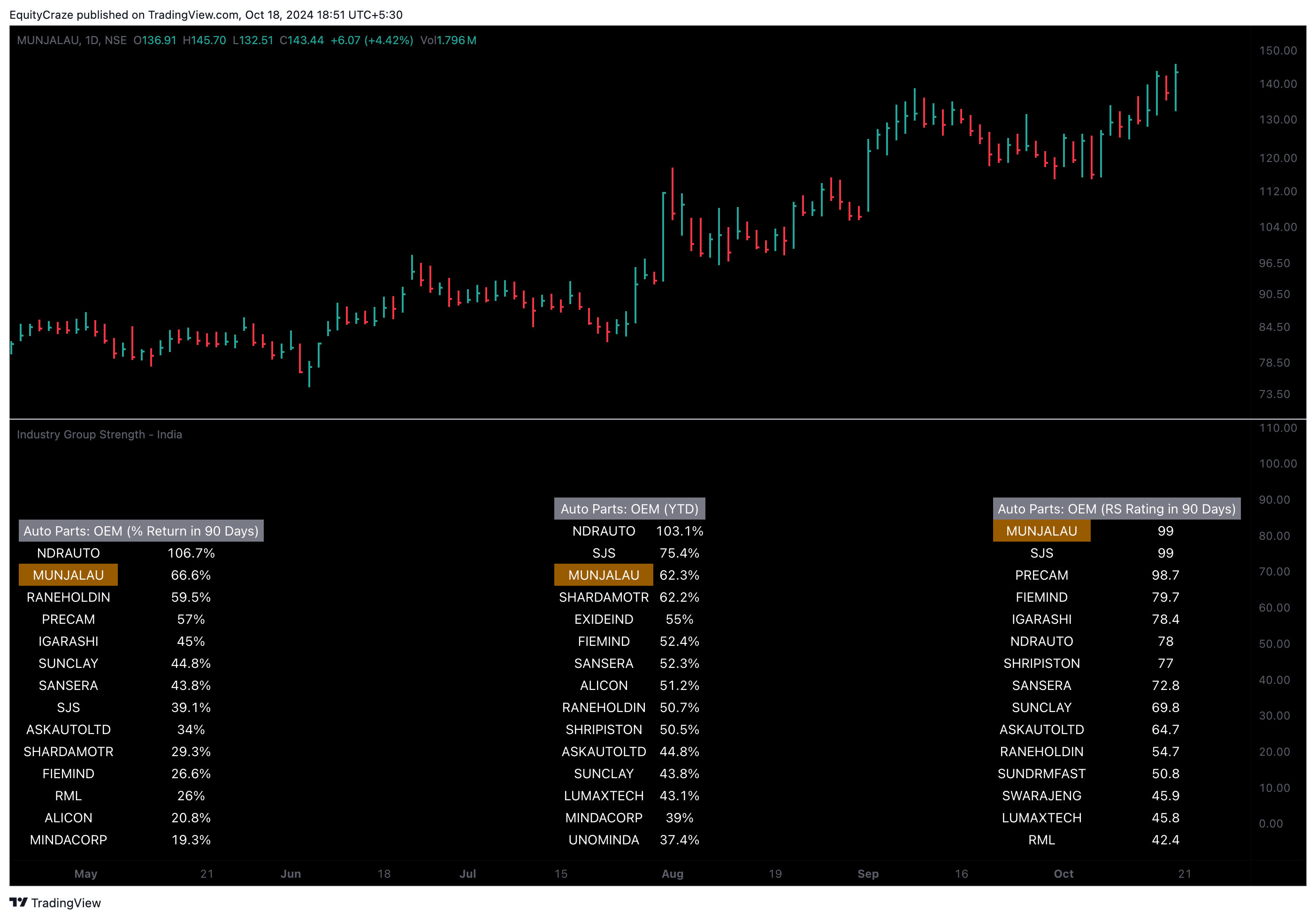Click the Sep marker on time axis

pos(868,874)
